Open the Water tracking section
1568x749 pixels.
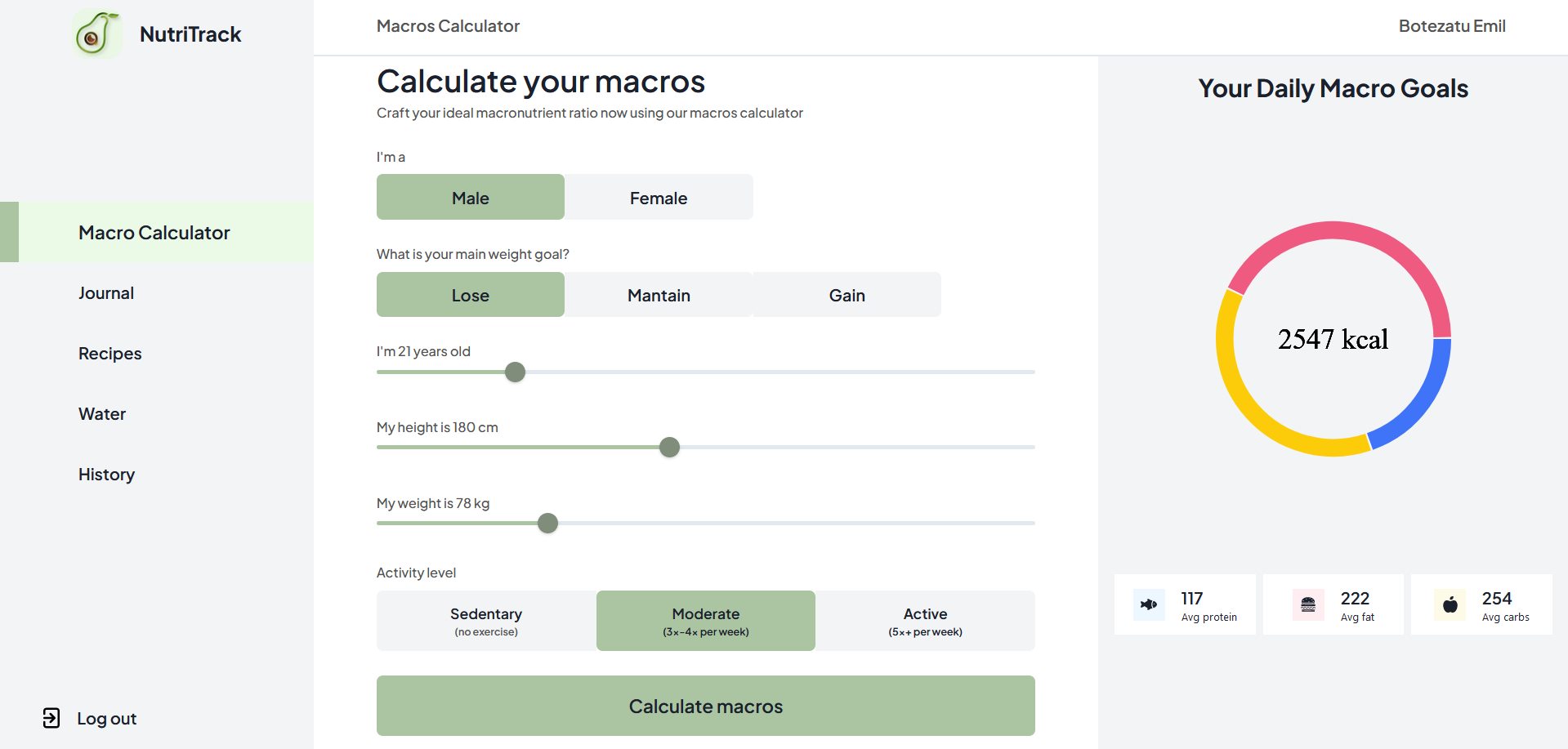(x=101, y=413)
